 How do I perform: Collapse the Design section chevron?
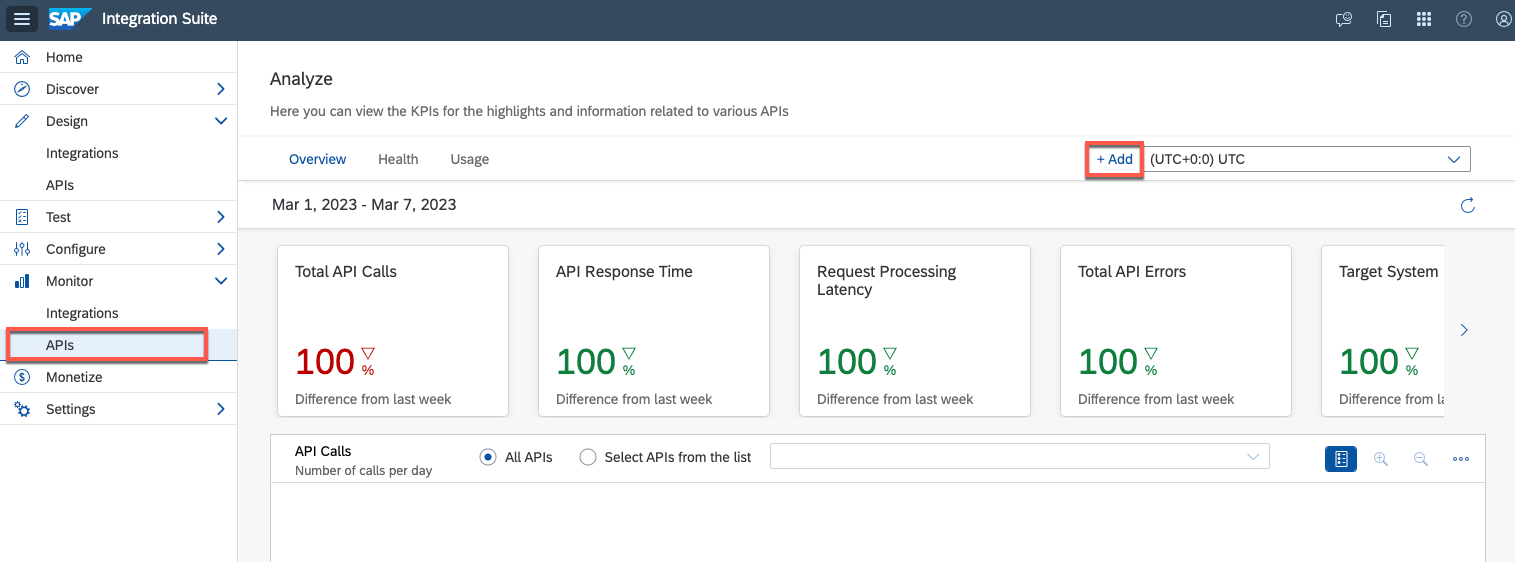(221, 121)
